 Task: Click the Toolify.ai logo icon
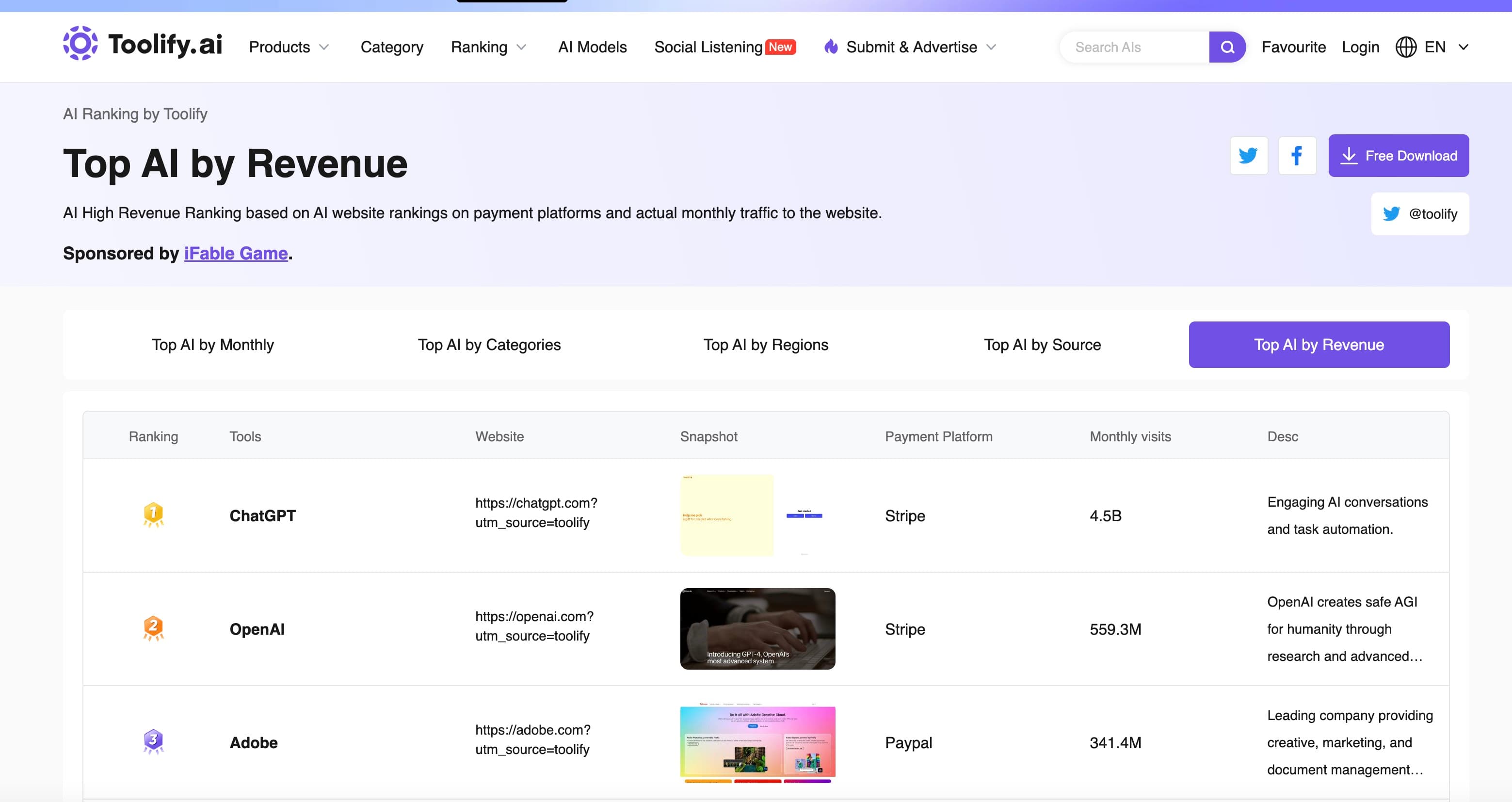80,43
